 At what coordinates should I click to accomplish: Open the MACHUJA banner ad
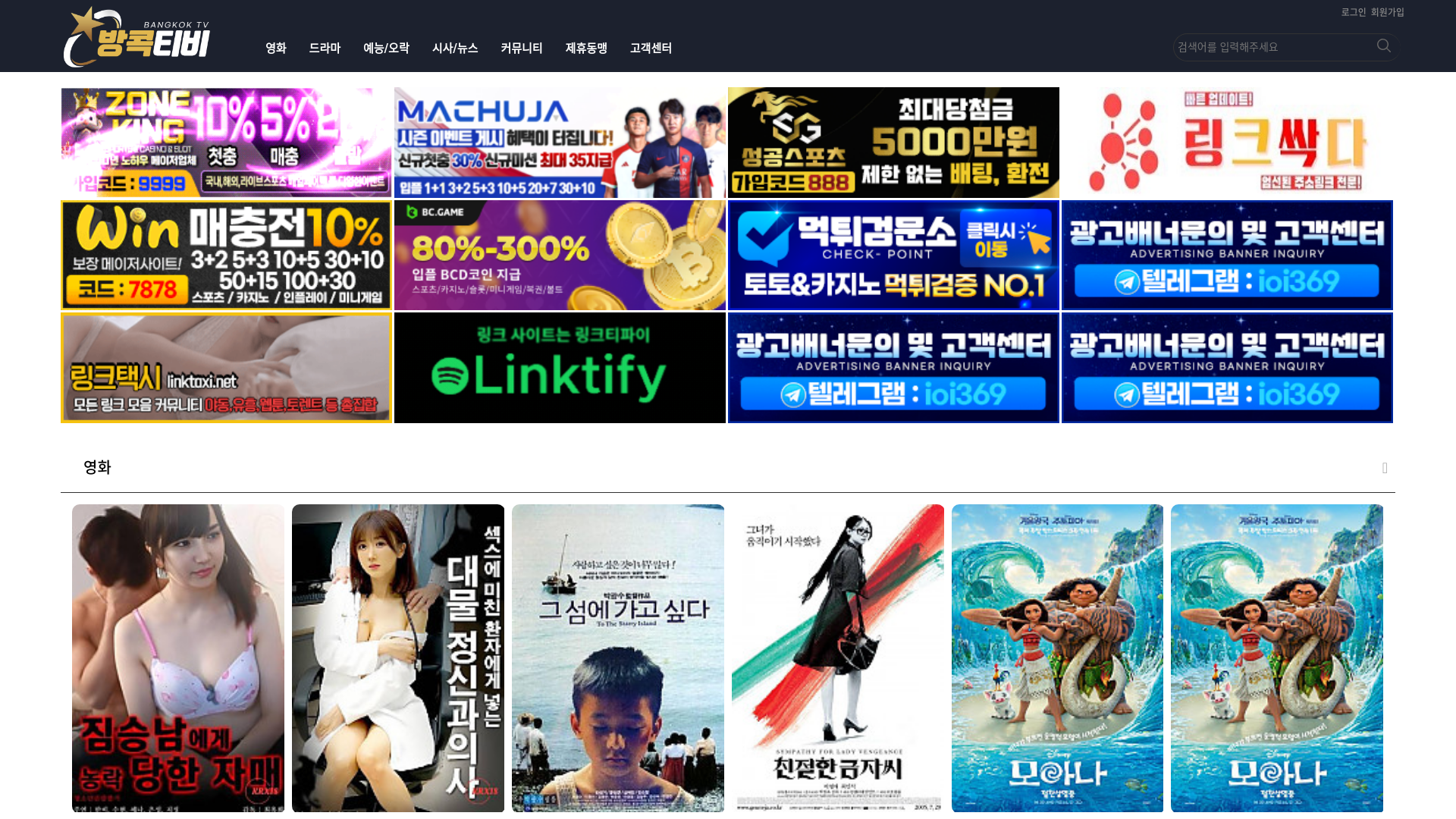560,143
